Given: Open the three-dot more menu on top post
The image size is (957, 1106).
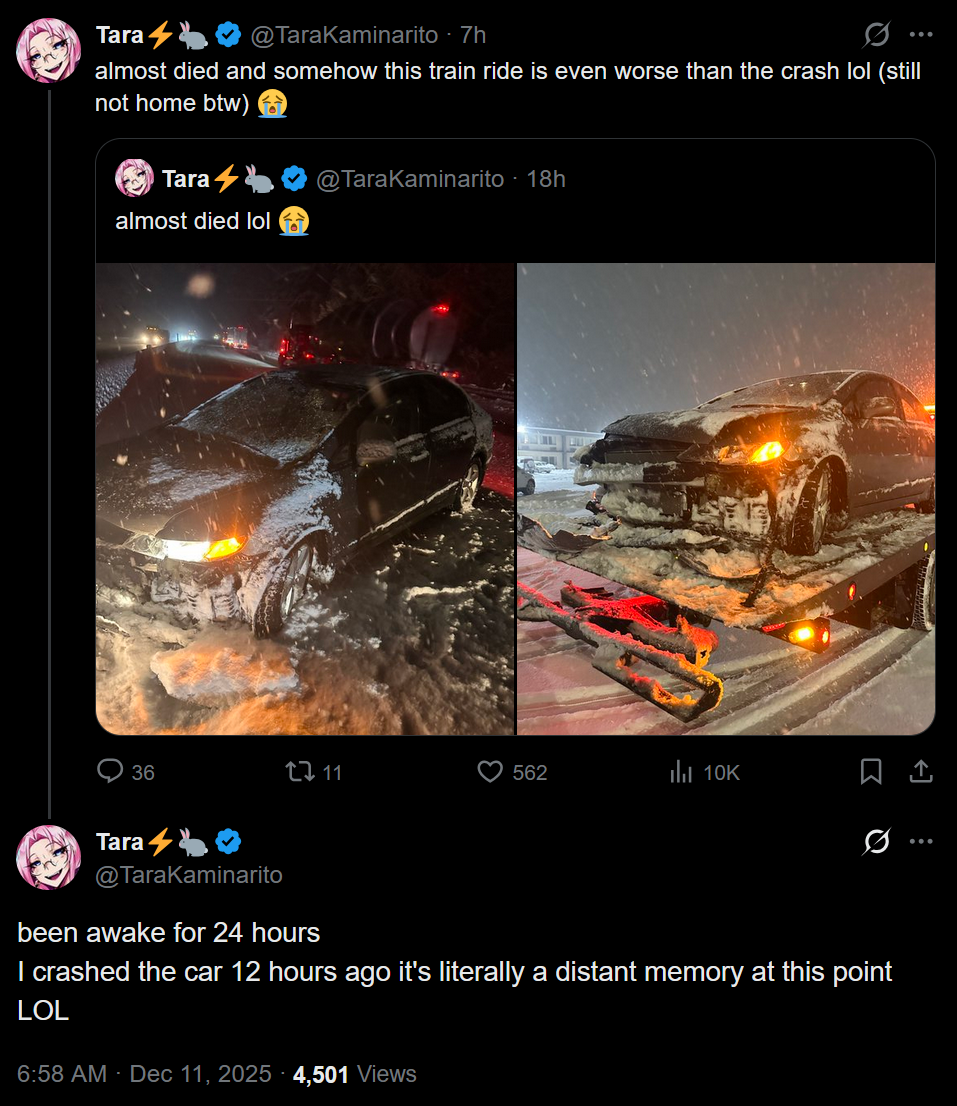Looking at the screenshot, I should point(921,34).
